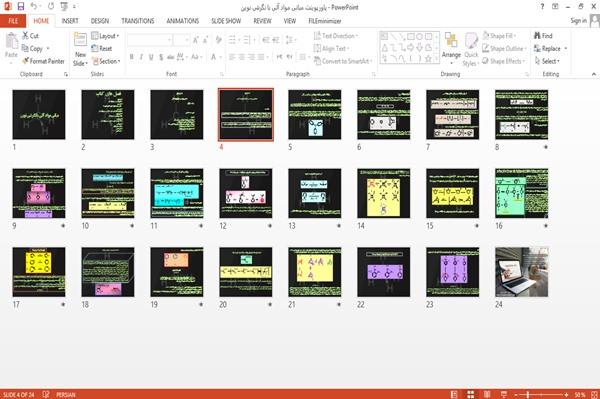Click Normal view icon in status bar
600x399 pixels.
coord(454,394)
